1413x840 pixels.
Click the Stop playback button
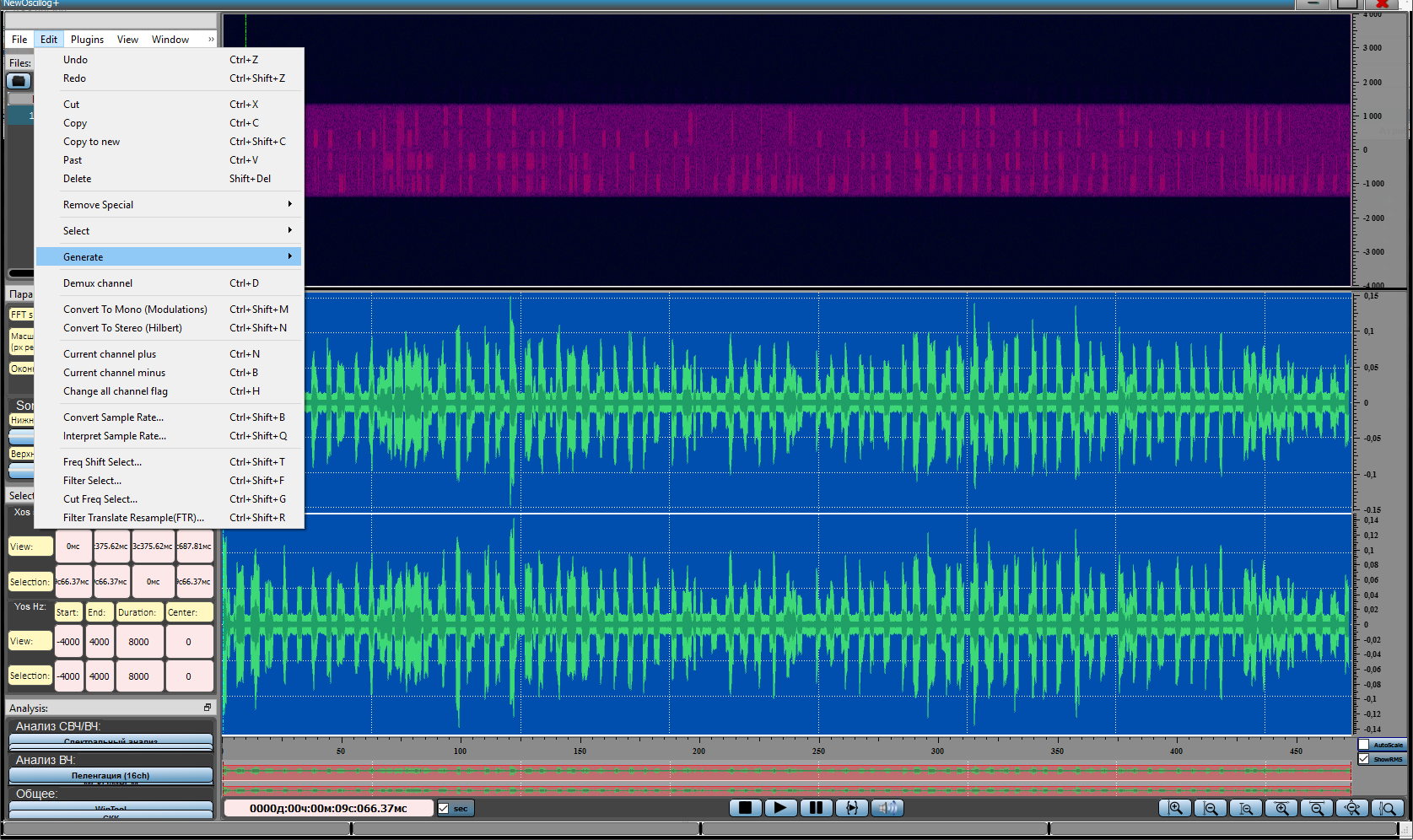point(745,808)
